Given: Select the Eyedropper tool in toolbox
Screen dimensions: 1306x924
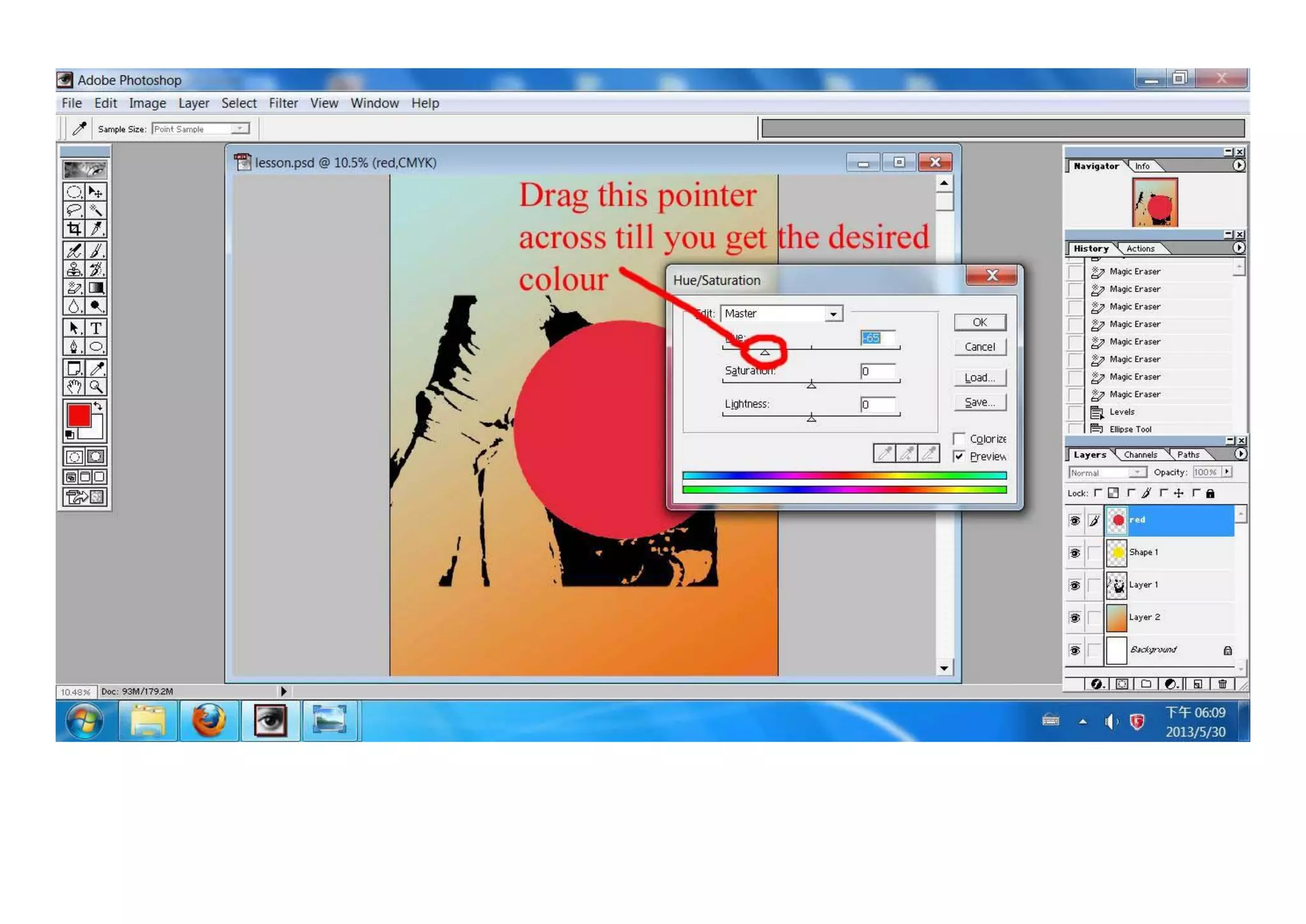Looking at the screenshot, I should click(96, 368).
